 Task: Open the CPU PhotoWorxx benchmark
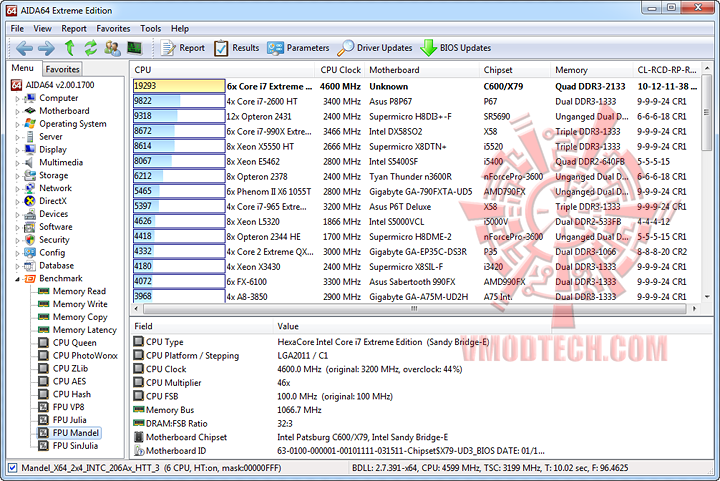click(85, 355)
